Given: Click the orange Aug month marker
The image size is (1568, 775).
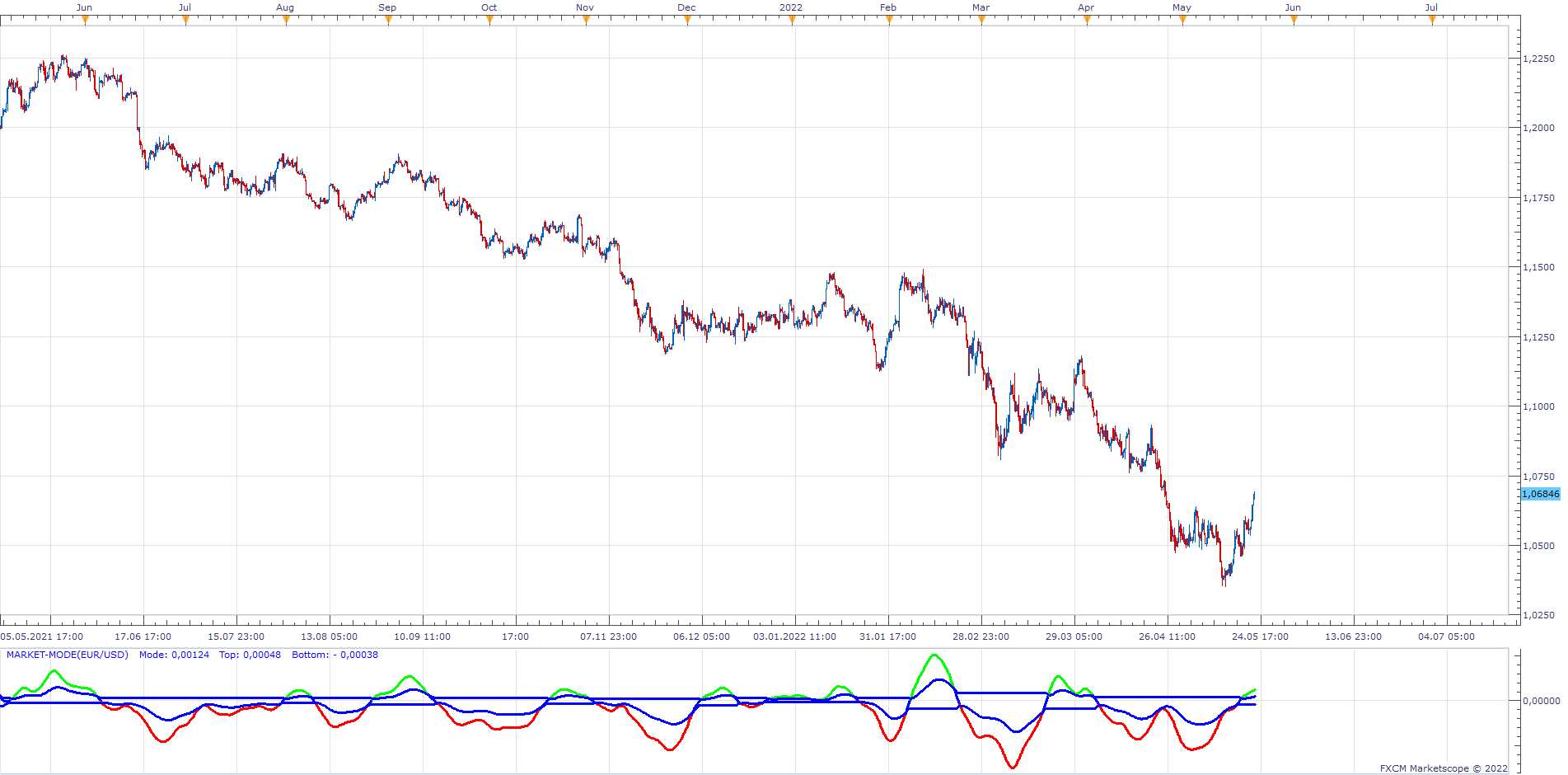Looking at the screenshot, I should pos(286,21).
